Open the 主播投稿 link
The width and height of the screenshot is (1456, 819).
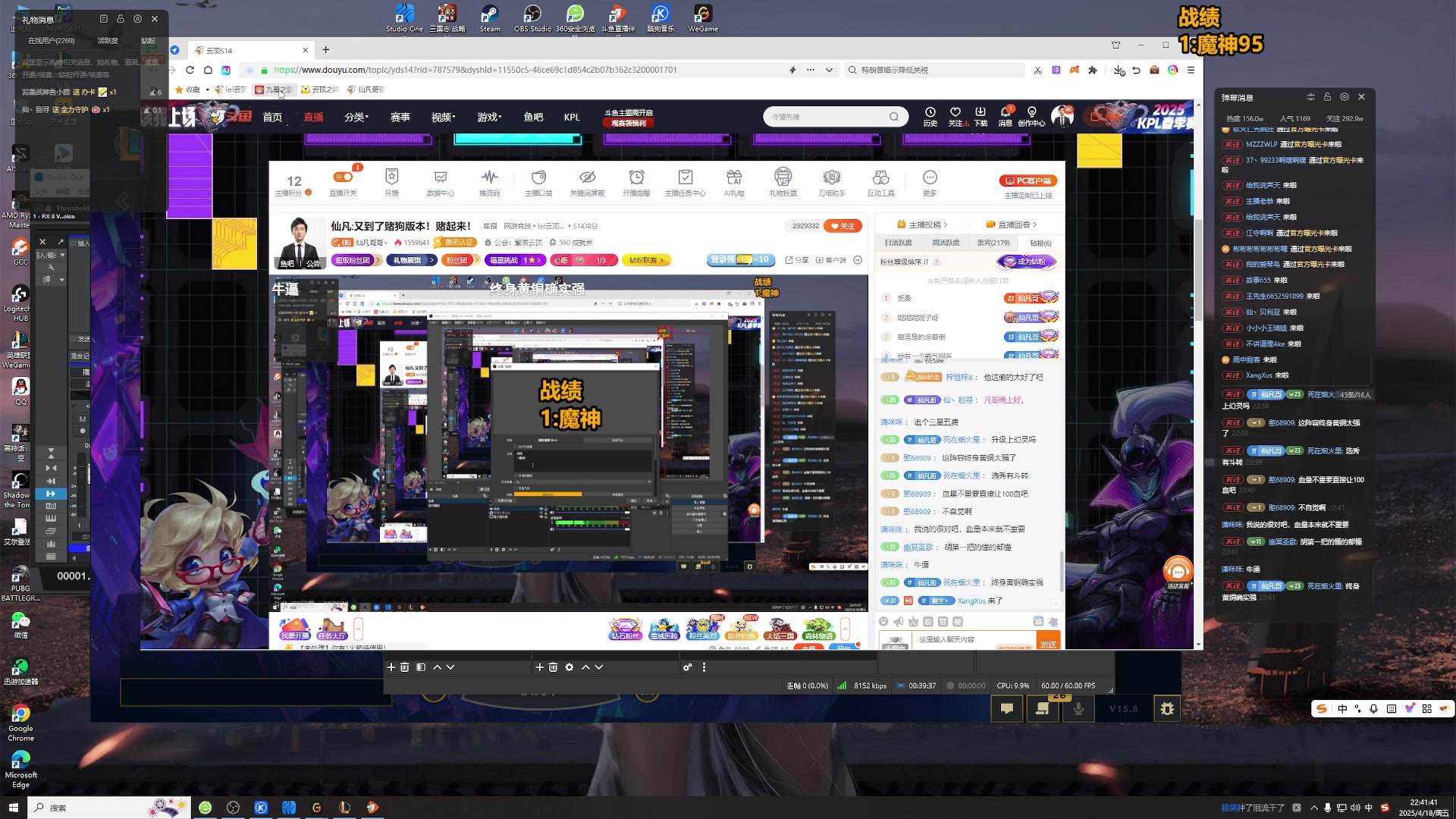point(921,224)
